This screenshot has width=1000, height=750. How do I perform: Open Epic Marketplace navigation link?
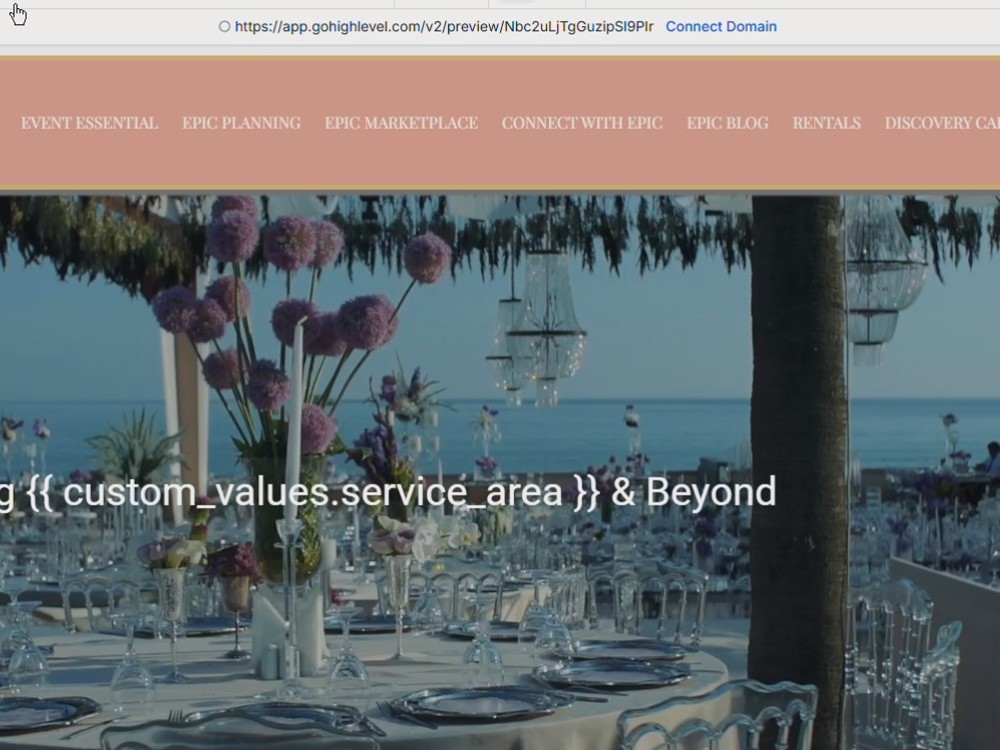pyautogui.click(x=401, y=123)
